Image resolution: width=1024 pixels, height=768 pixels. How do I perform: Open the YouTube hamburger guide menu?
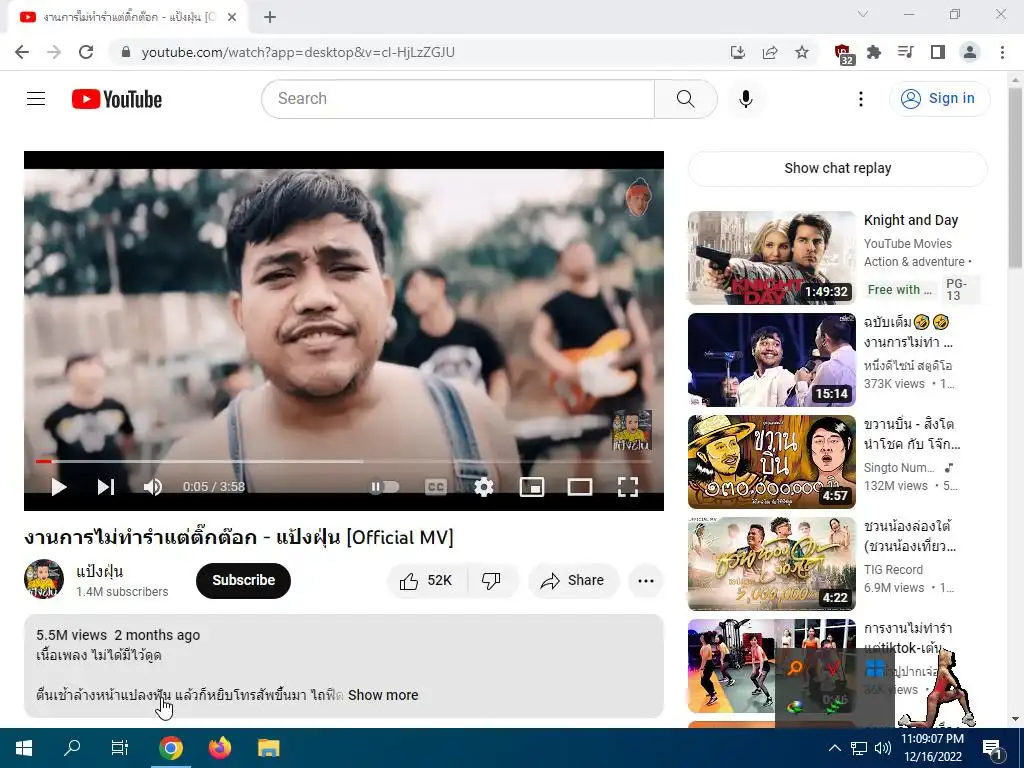click(36, 99)
